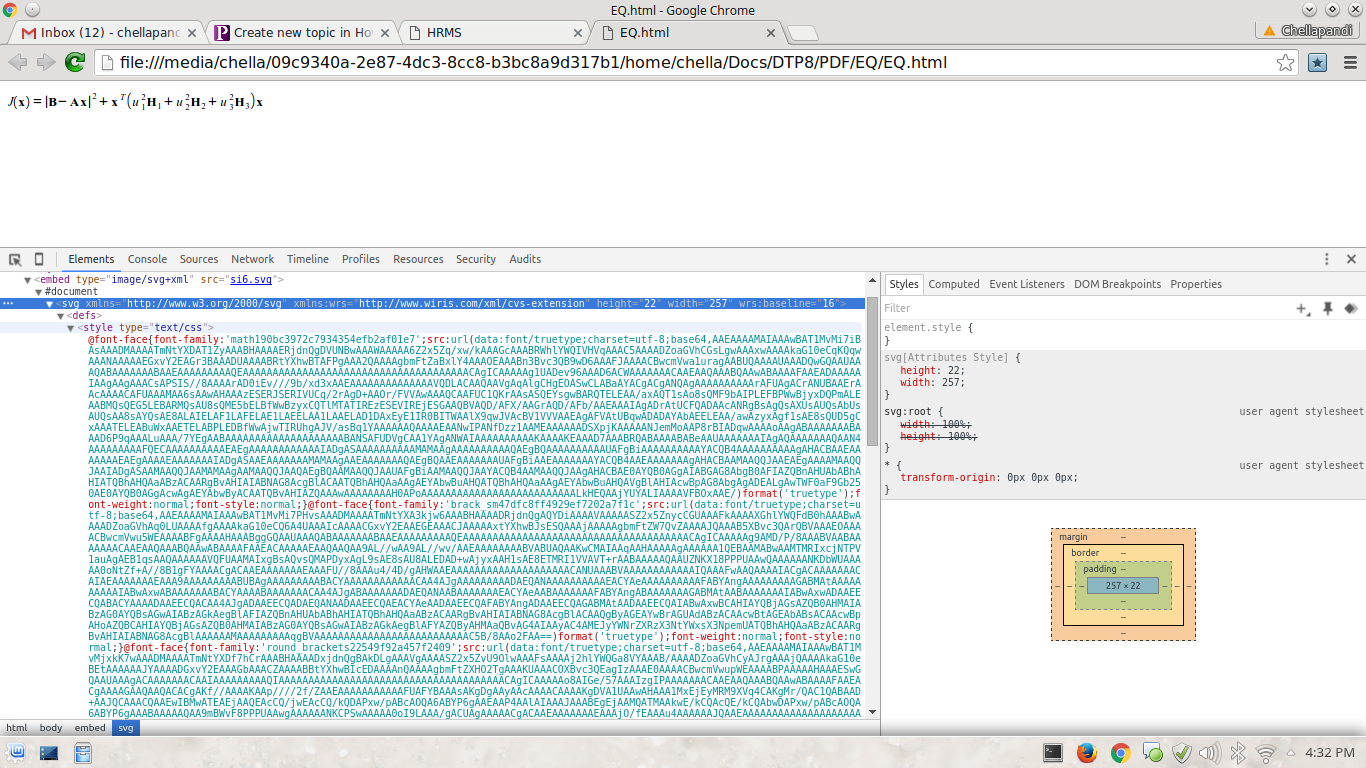Activate the inspect element picker

pyautogui.click(x=15, y=259)
